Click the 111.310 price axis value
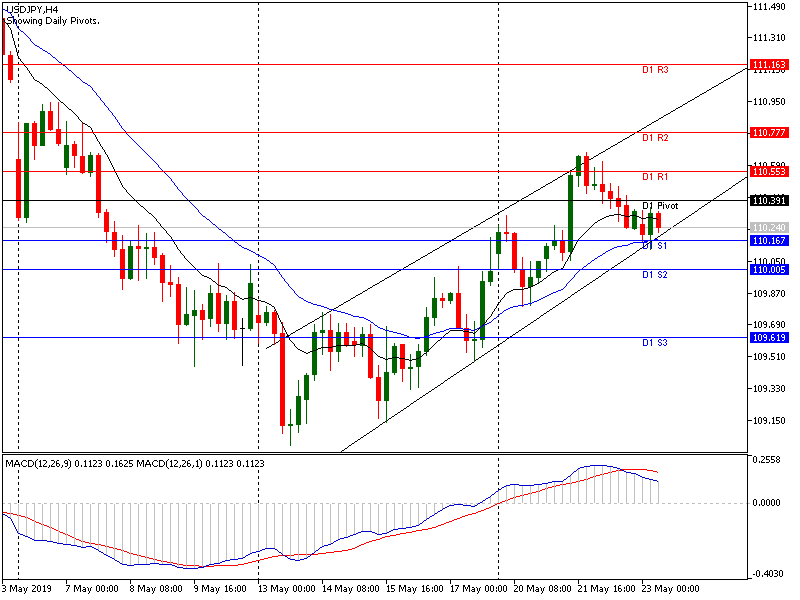 [769, 38]
